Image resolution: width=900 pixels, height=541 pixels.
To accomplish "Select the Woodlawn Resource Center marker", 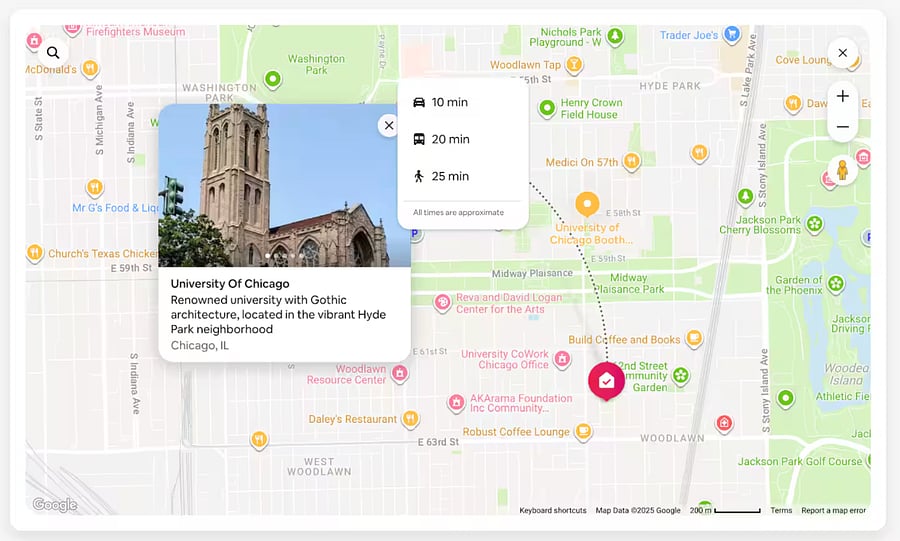I will 400,373.
